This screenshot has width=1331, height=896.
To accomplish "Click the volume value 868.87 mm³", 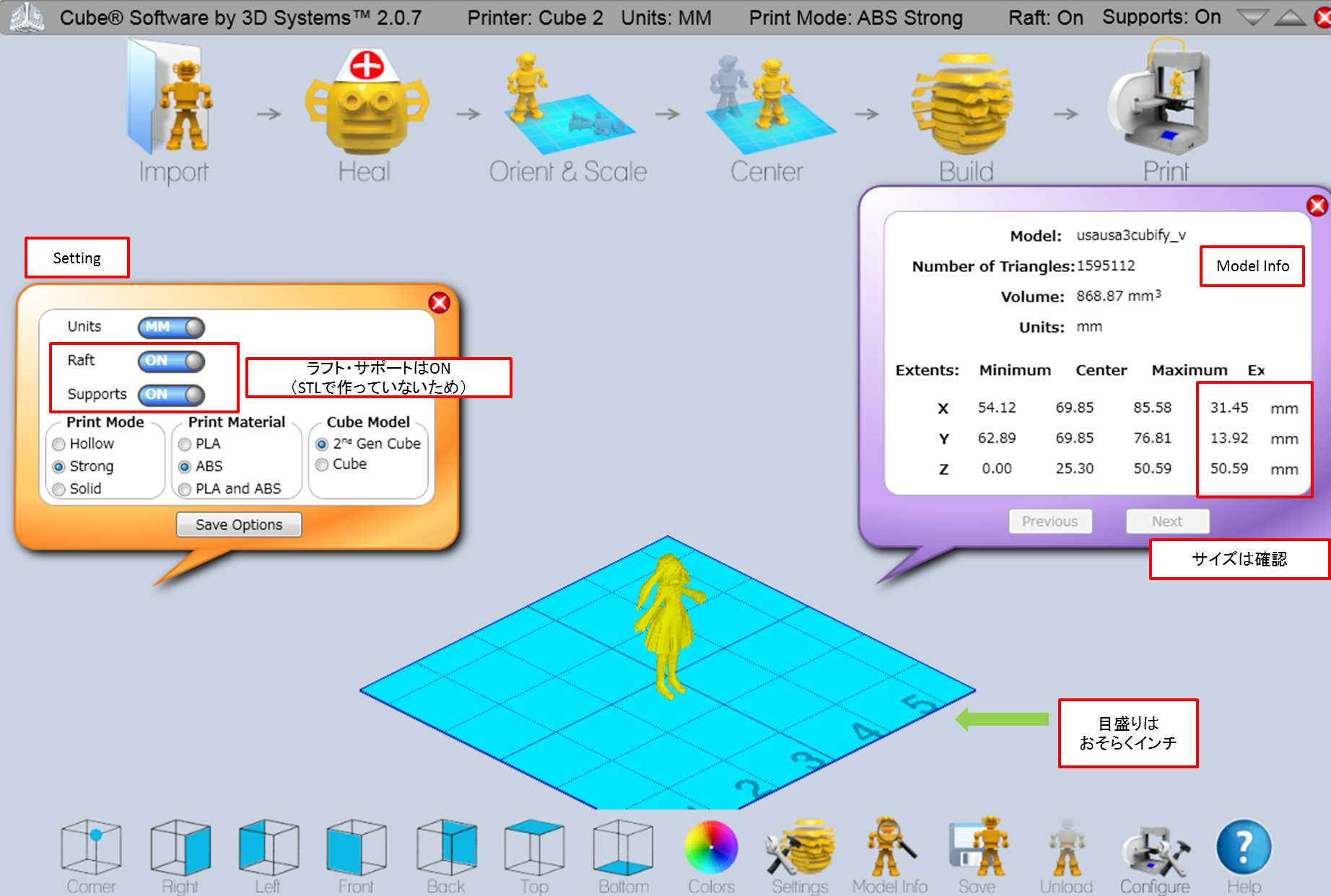I will pyautogui.click(x=1119, y=296).
